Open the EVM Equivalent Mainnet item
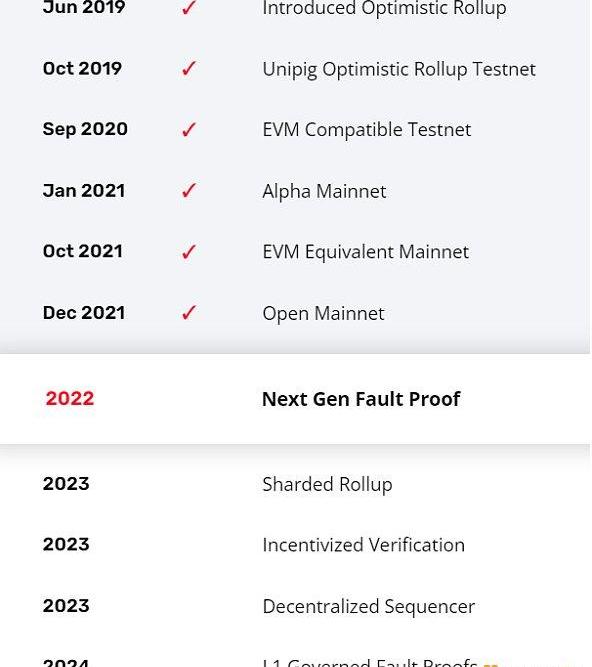592x667 pixels. [366, 252]
